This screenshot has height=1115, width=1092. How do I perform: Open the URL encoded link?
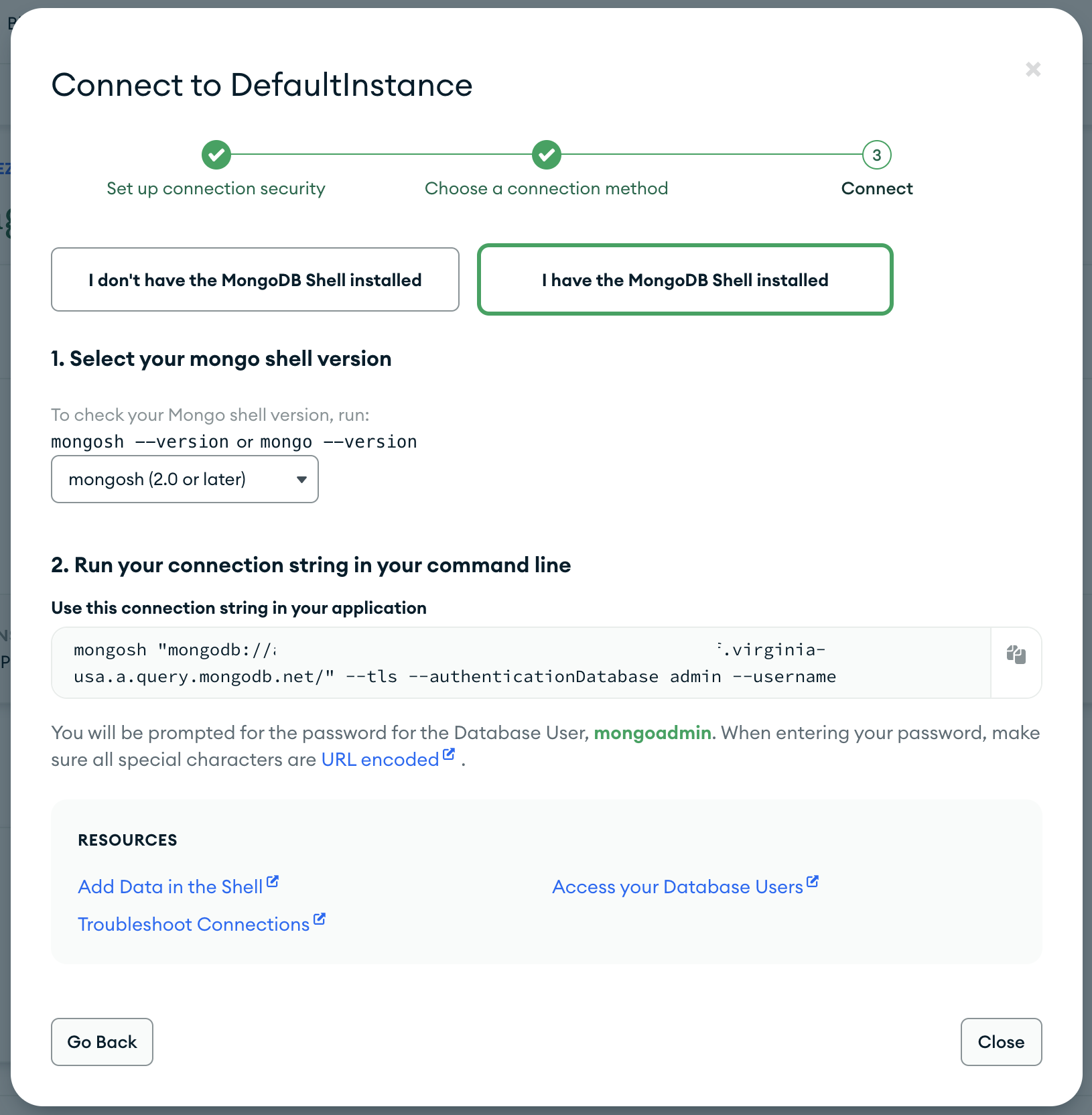(x=388, y=759)
